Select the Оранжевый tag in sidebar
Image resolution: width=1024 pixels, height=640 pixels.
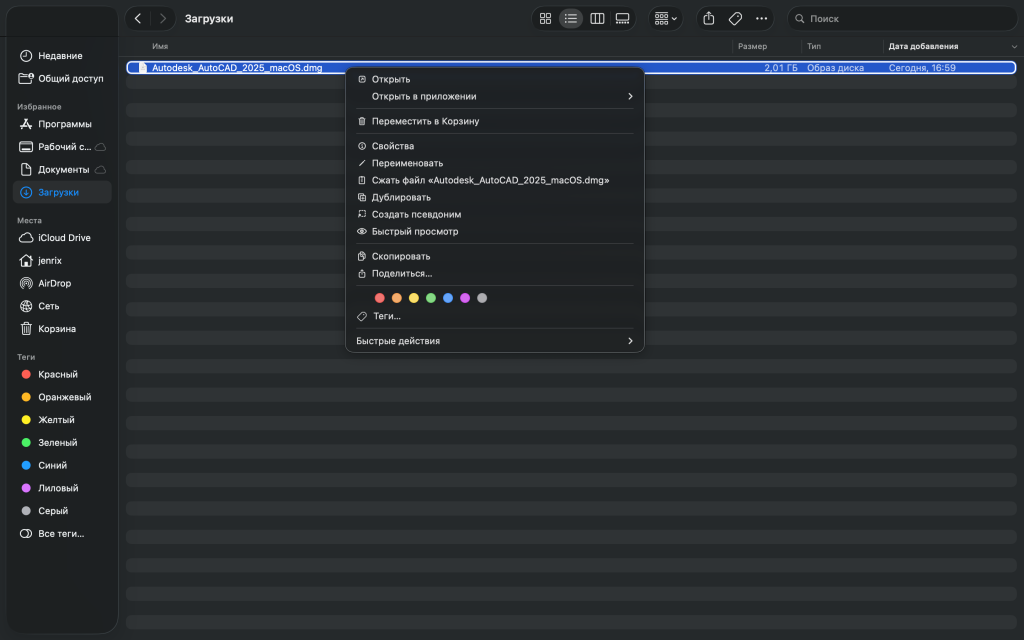coord(62,397)
